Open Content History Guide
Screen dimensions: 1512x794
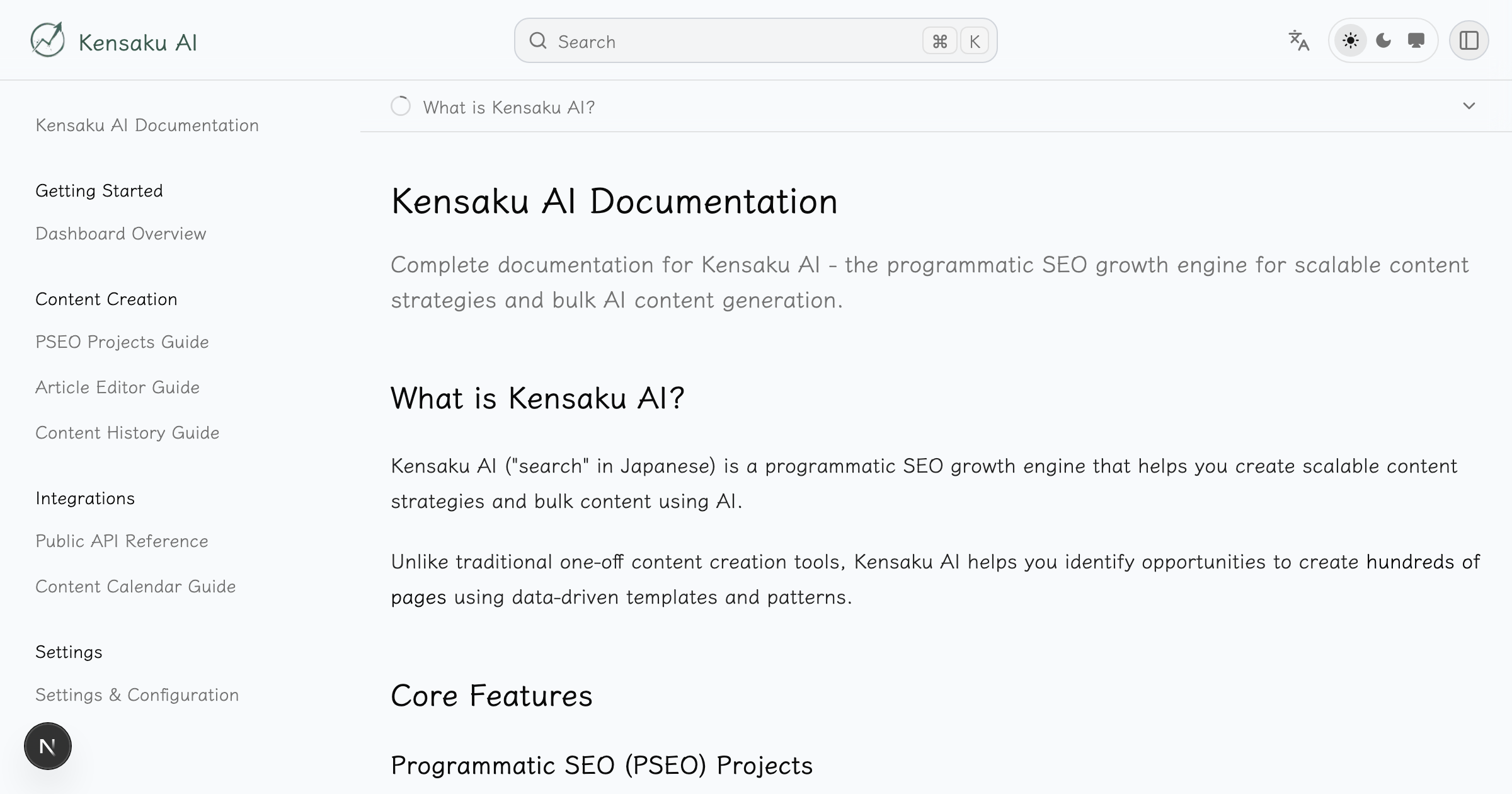127,432
